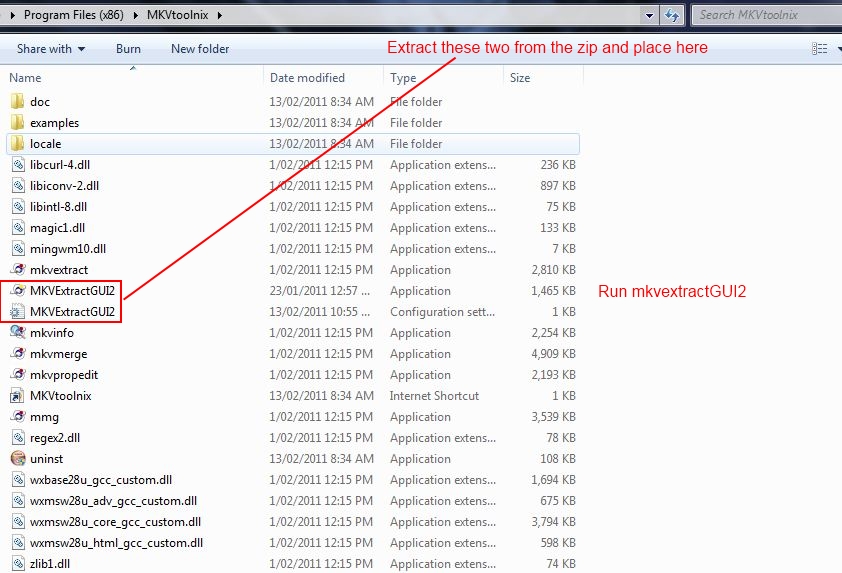Click the 2,810 KB size cell
842x573 pixels.
[553, 270]
